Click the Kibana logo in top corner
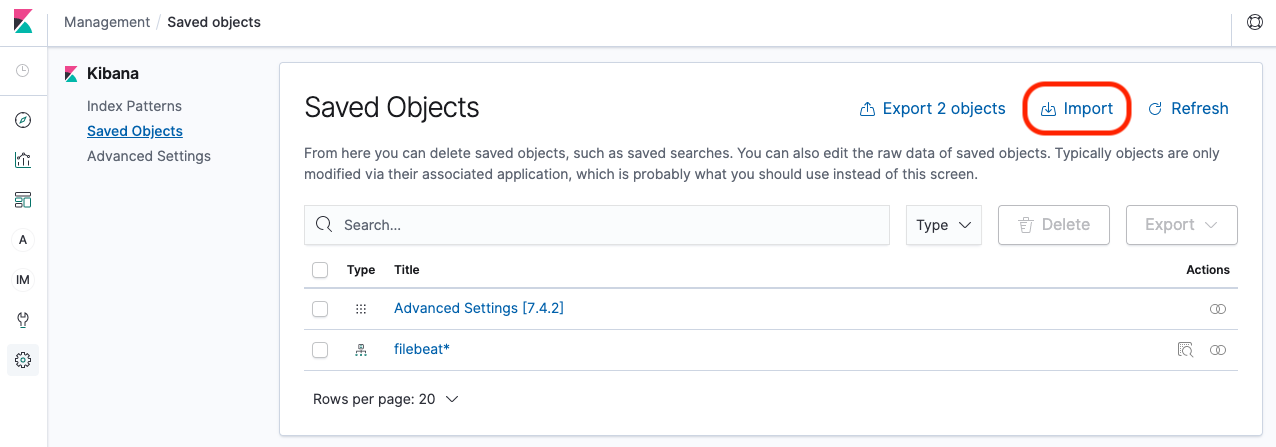The image size is (1276, 447). (x=23, y=22)
